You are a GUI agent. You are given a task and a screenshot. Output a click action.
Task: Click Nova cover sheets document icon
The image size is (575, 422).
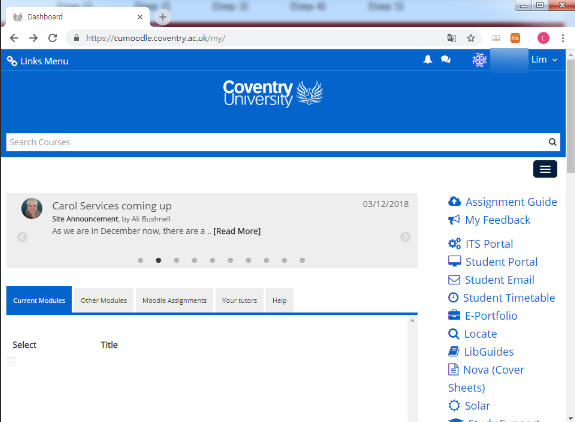click(x=453, y=369)
